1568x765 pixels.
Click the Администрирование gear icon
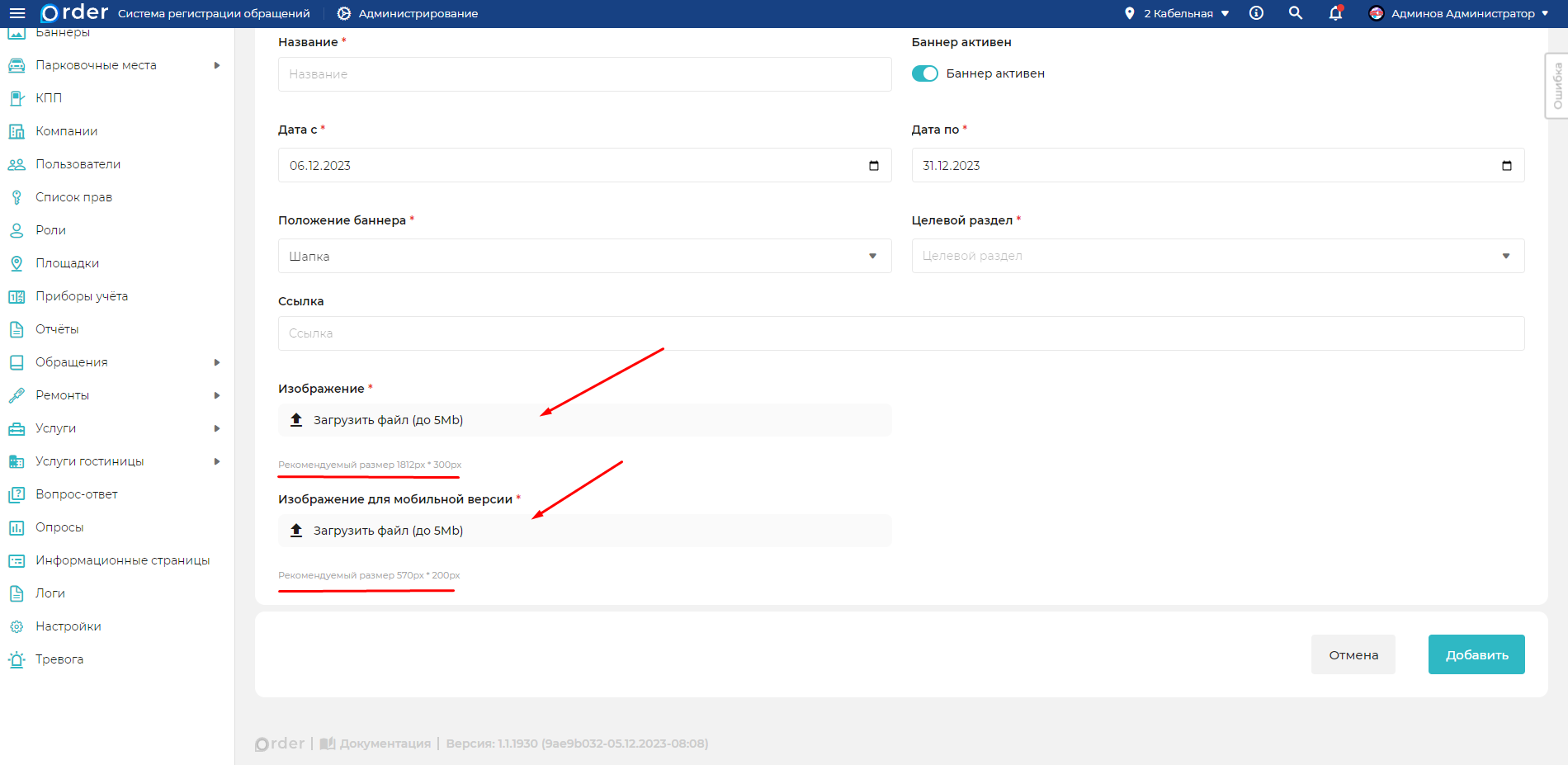click(x=344, y=13)
